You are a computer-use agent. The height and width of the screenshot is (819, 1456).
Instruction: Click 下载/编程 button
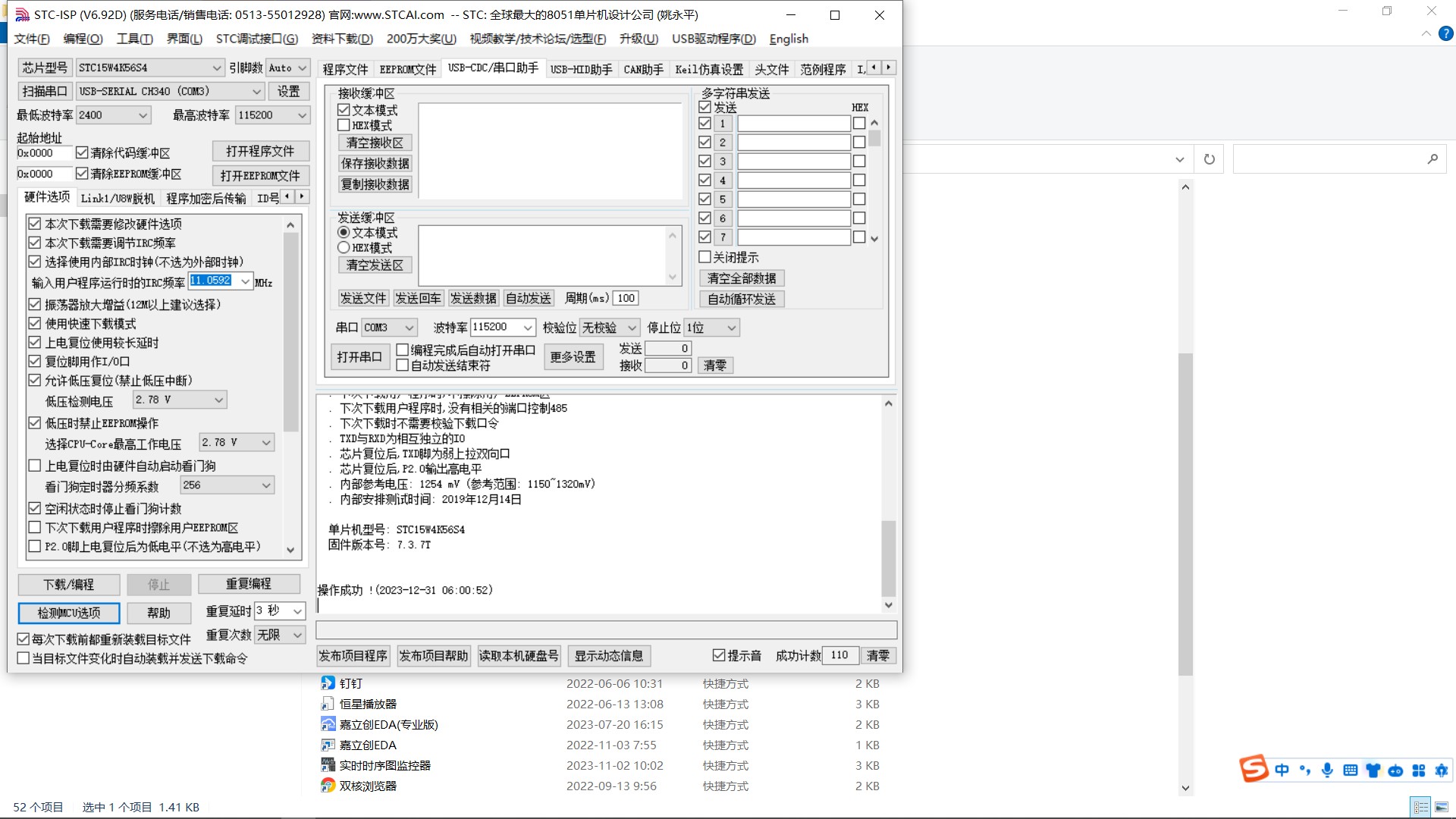69,585
